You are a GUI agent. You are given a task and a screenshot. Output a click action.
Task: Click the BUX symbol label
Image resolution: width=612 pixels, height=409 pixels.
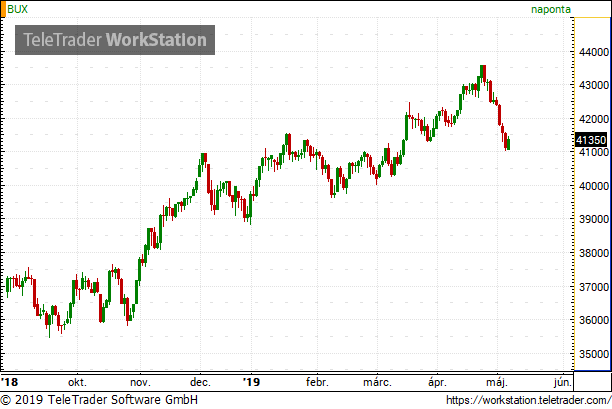18,9
